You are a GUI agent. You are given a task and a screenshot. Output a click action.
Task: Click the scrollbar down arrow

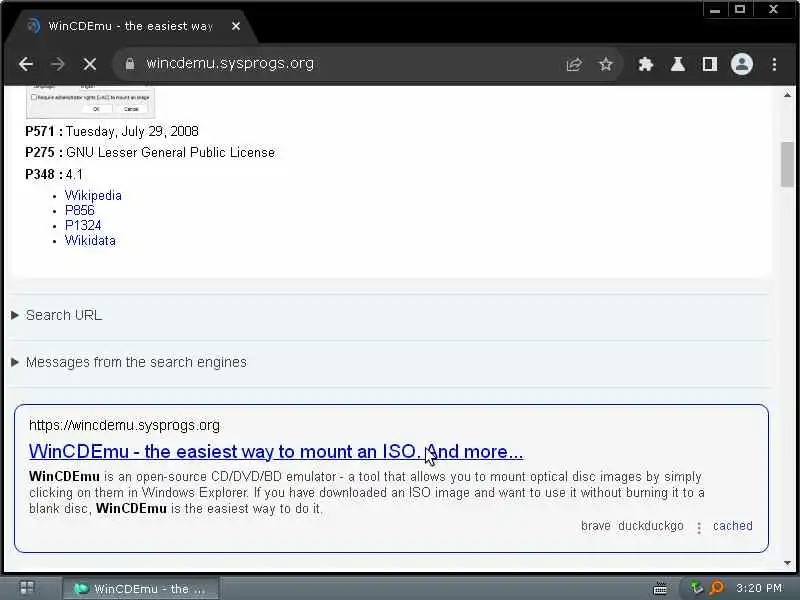pyautogui.click(x=787, y=563)
